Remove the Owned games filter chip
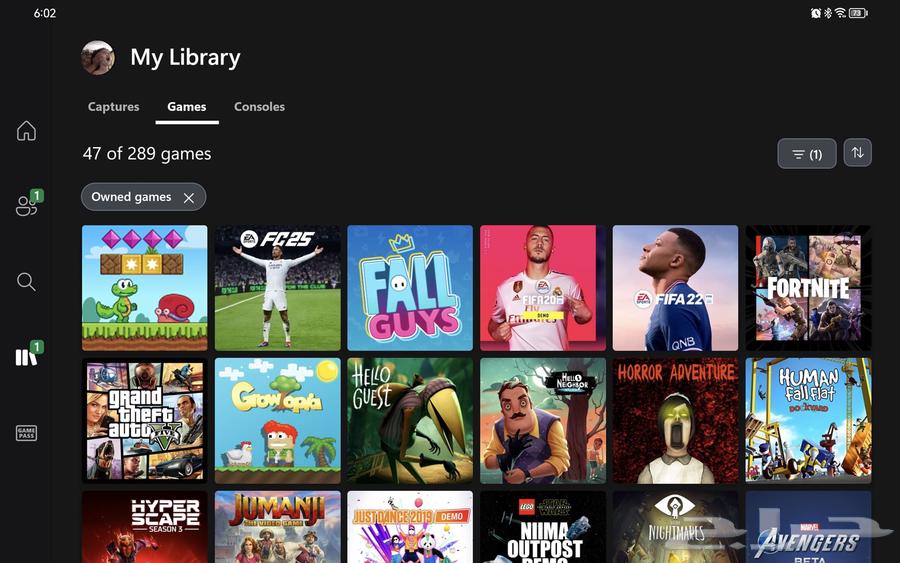 188,198
